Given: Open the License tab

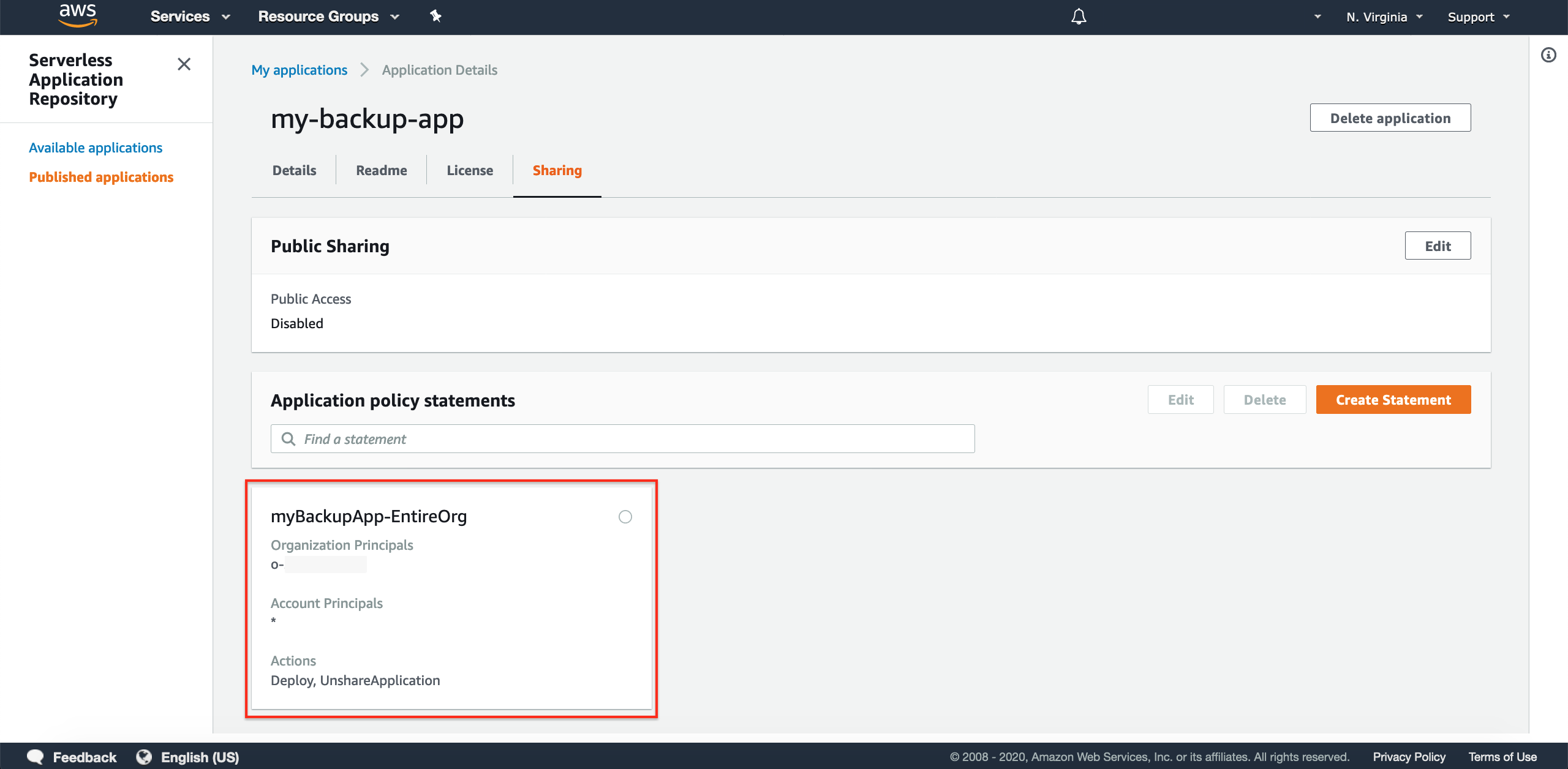Looking at the screenshot, I should point(469,170).
